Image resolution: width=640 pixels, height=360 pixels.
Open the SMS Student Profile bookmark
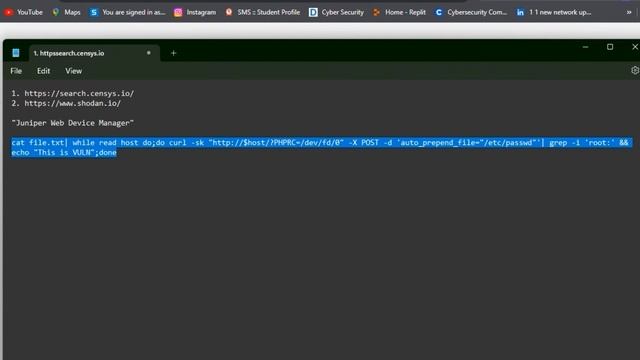[x=262, y=12]
